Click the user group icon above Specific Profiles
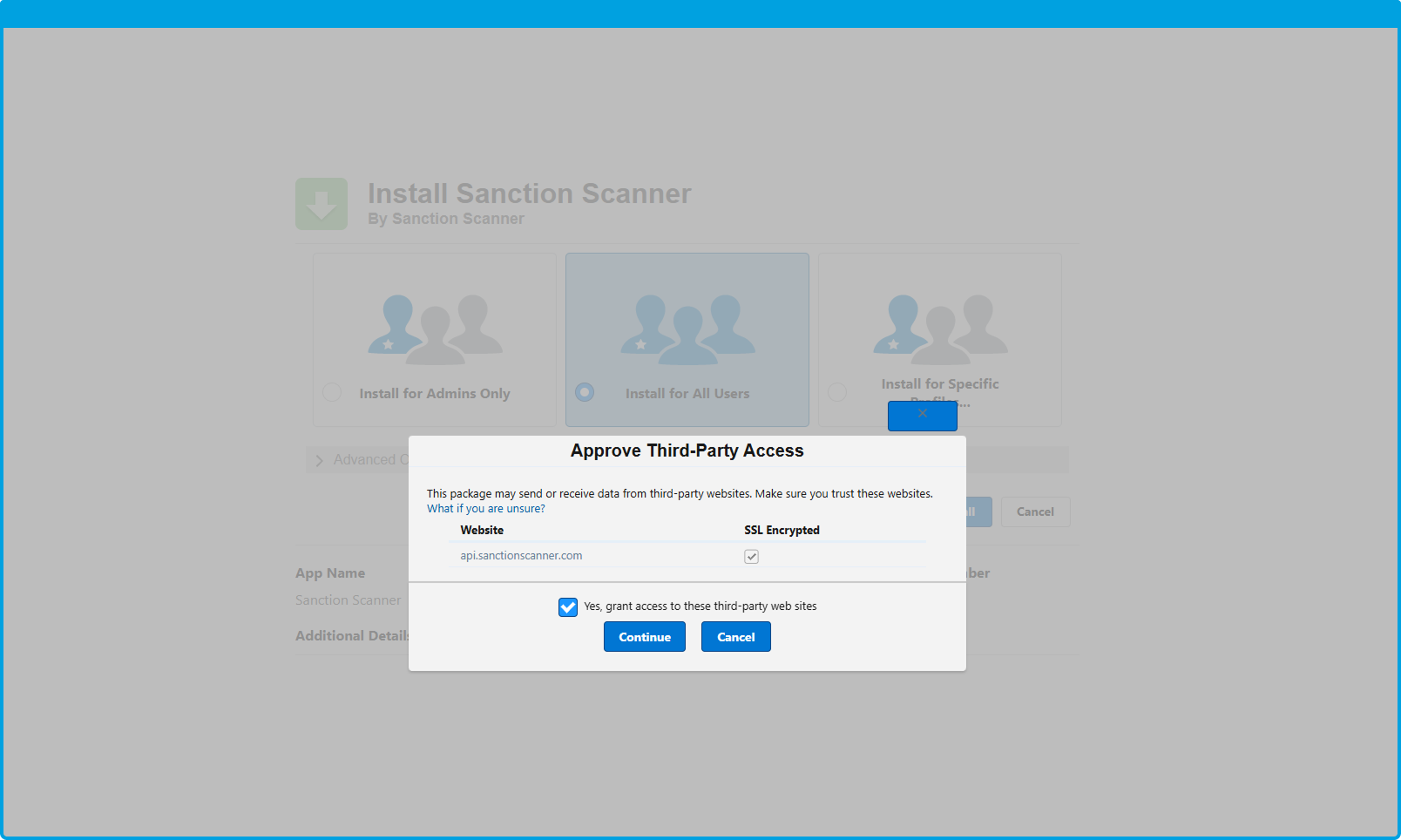 940,329
